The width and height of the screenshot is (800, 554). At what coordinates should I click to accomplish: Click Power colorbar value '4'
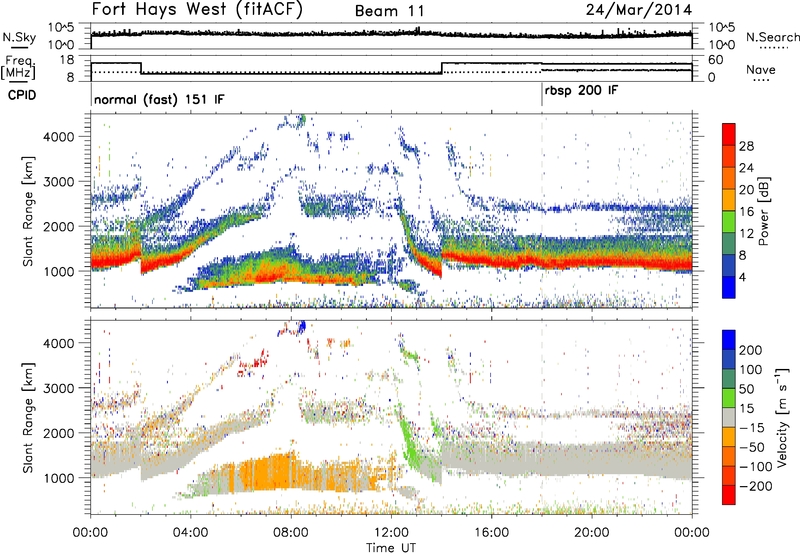[743, 277]
